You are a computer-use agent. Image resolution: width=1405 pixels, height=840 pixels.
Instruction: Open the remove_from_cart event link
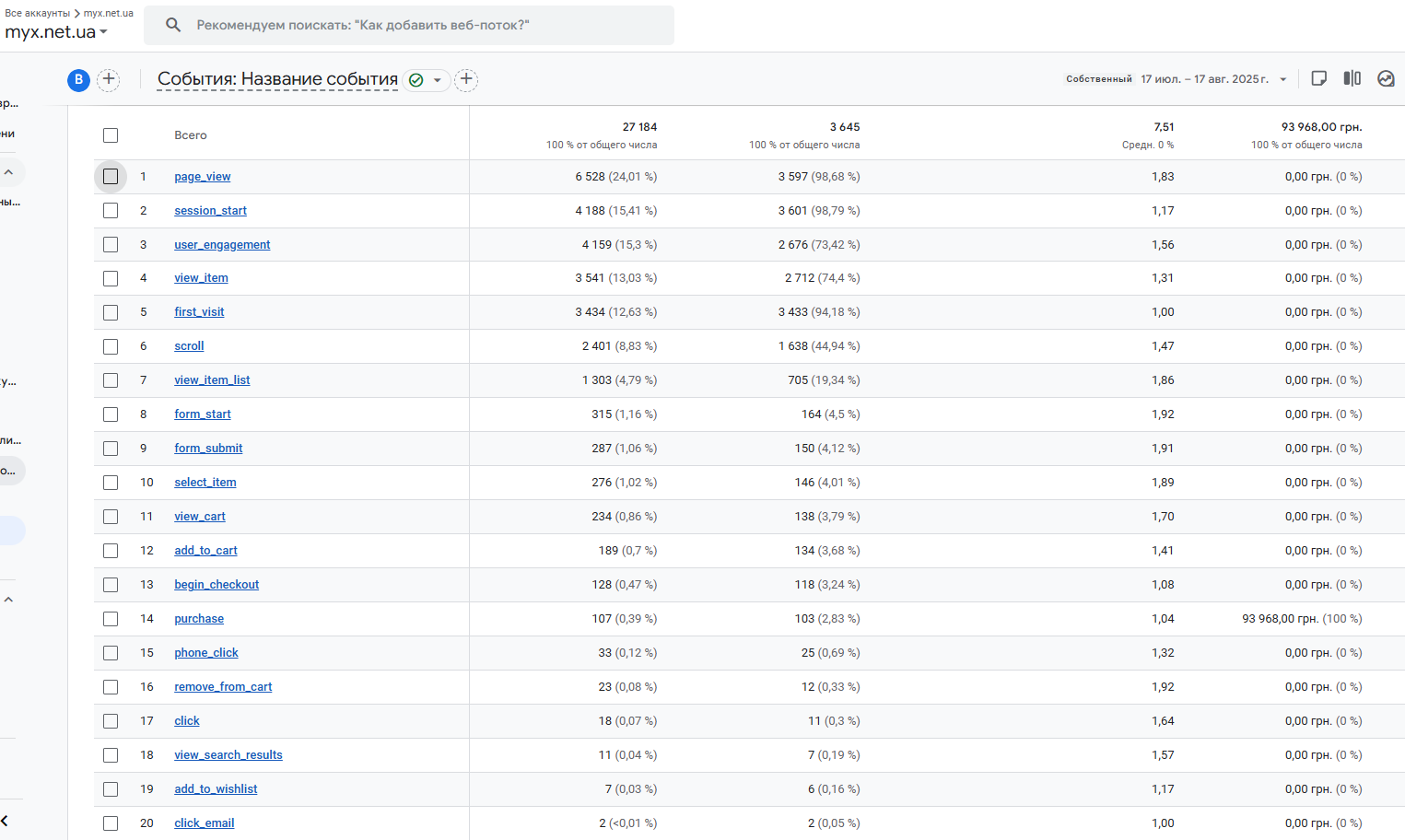click(223, 687)
